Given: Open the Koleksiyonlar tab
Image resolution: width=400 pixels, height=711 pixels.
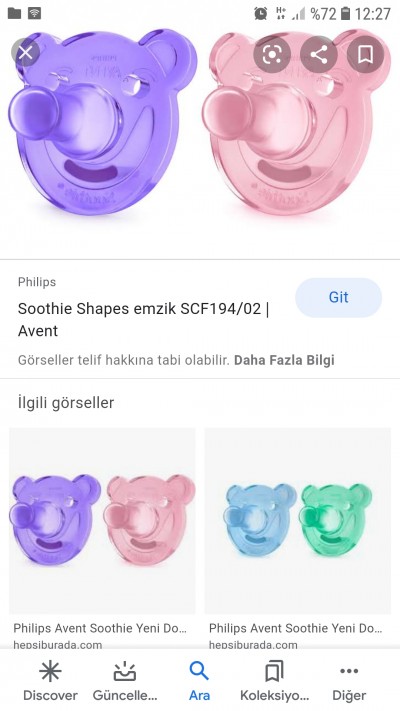Looking at the screenshot, I should pos(274,681).
